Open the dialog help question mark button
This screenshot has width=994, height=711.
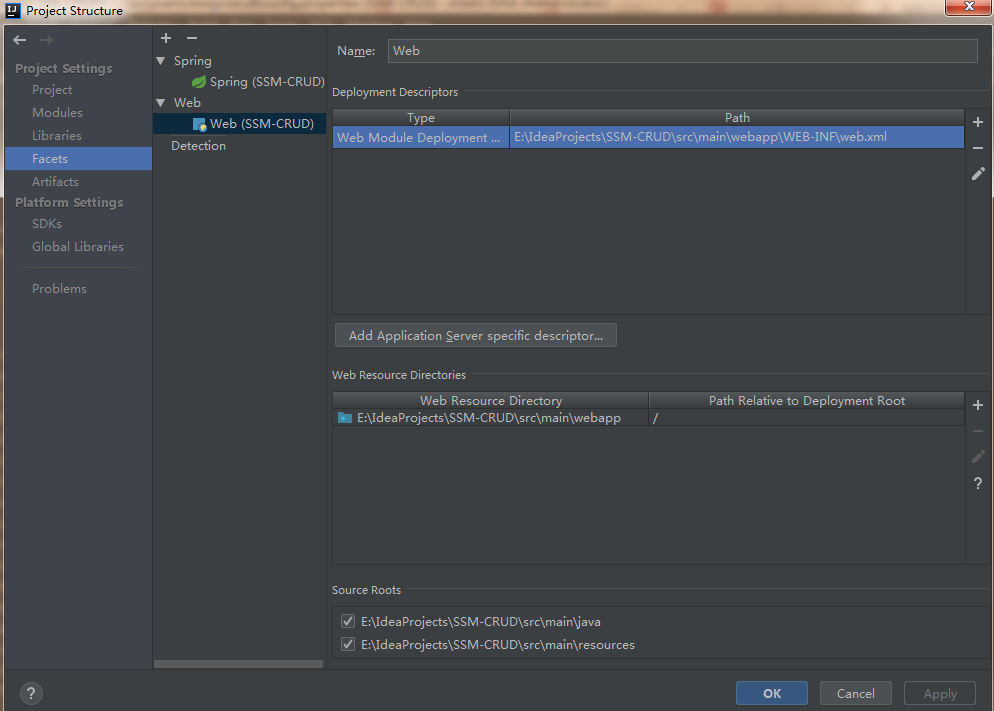(31, 693)
